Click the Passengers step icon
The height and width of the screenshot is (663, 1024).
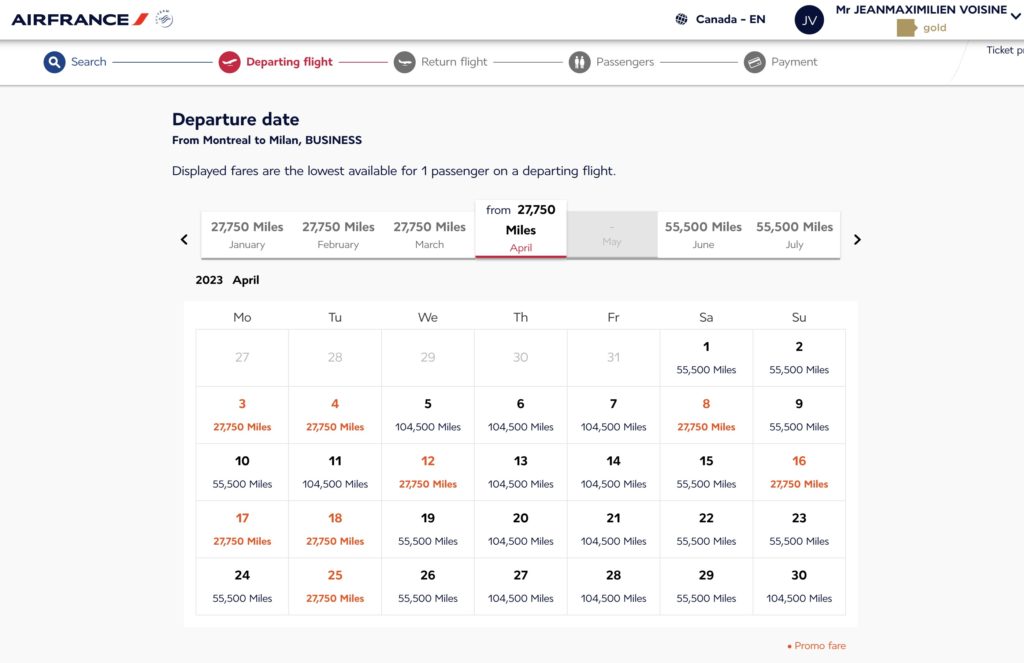pyautogui.click(x=580, y=62)
